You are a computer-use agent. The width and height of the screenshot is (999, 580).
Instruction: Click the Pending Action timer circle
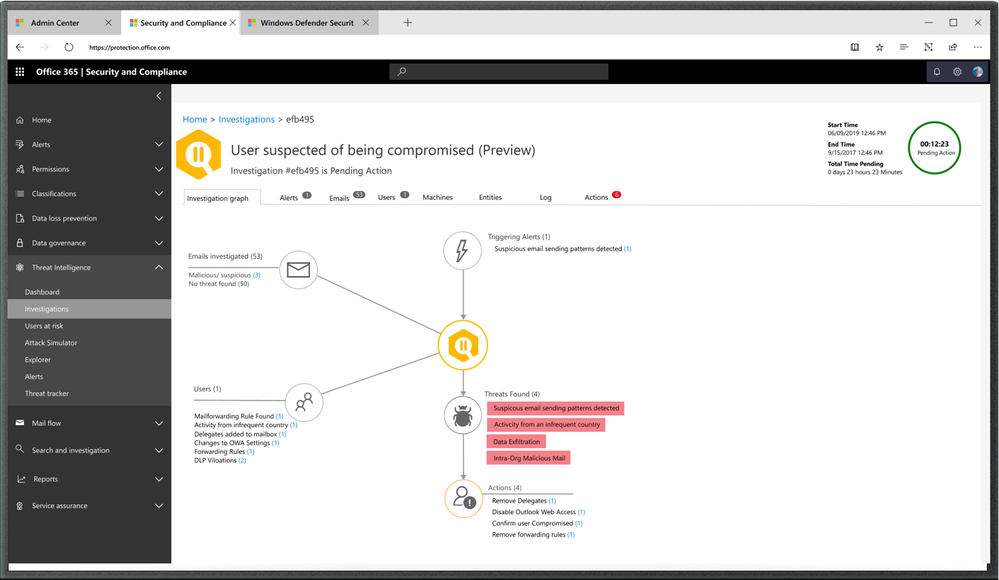pyautogui.click(x=935, y=148)
